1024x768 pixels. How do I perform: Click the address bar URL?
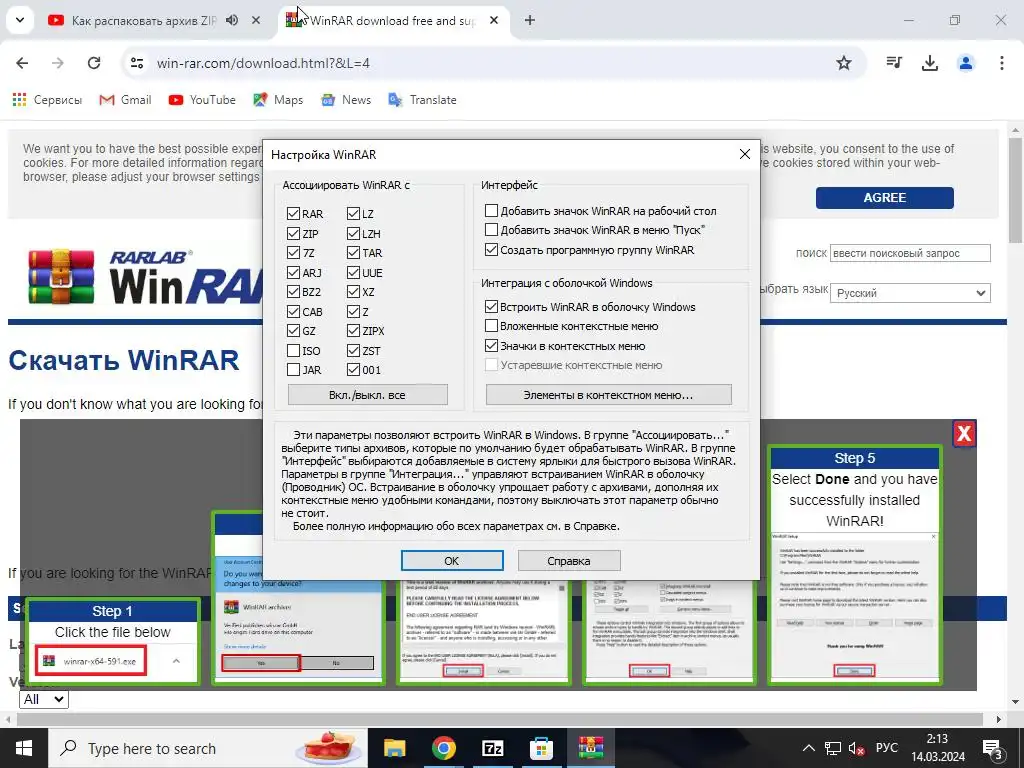[263, 63]
